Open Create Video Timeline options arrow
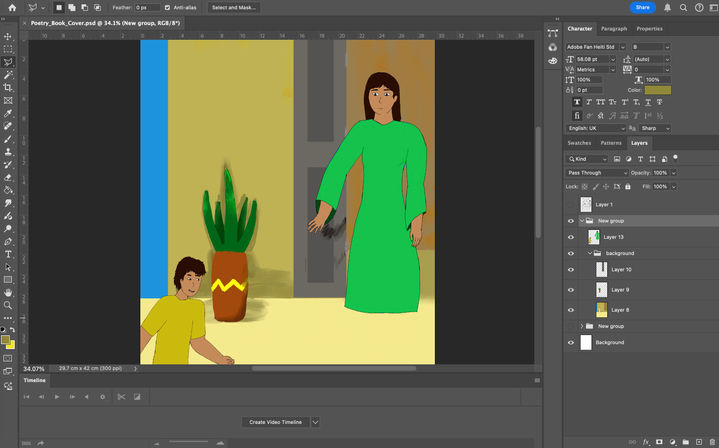The image size is (719, 448). tap(315, 422)
